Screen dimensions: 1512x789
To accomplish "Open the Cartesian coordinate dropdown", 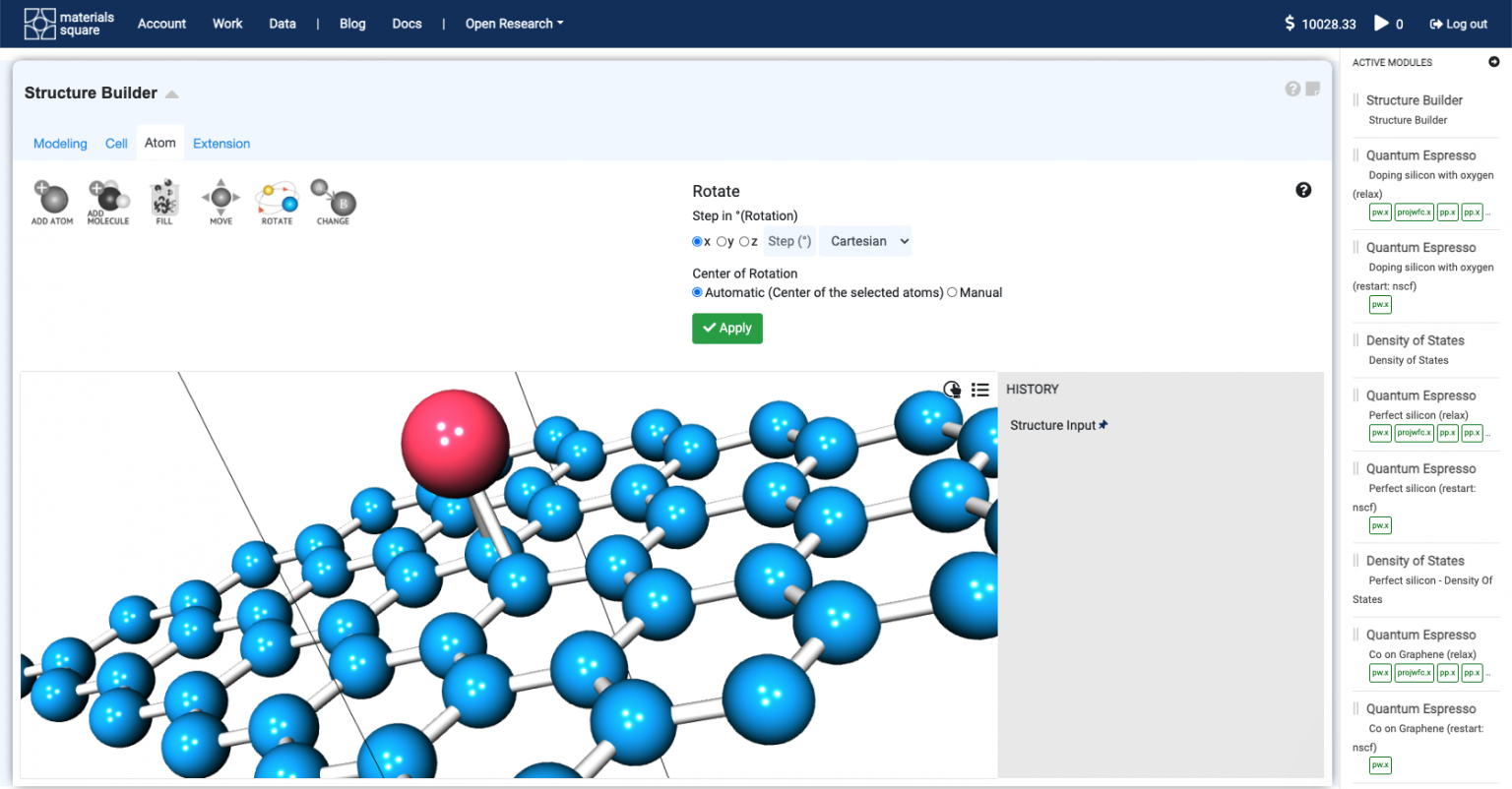I will pyautogui.click(x=864, y=240).
